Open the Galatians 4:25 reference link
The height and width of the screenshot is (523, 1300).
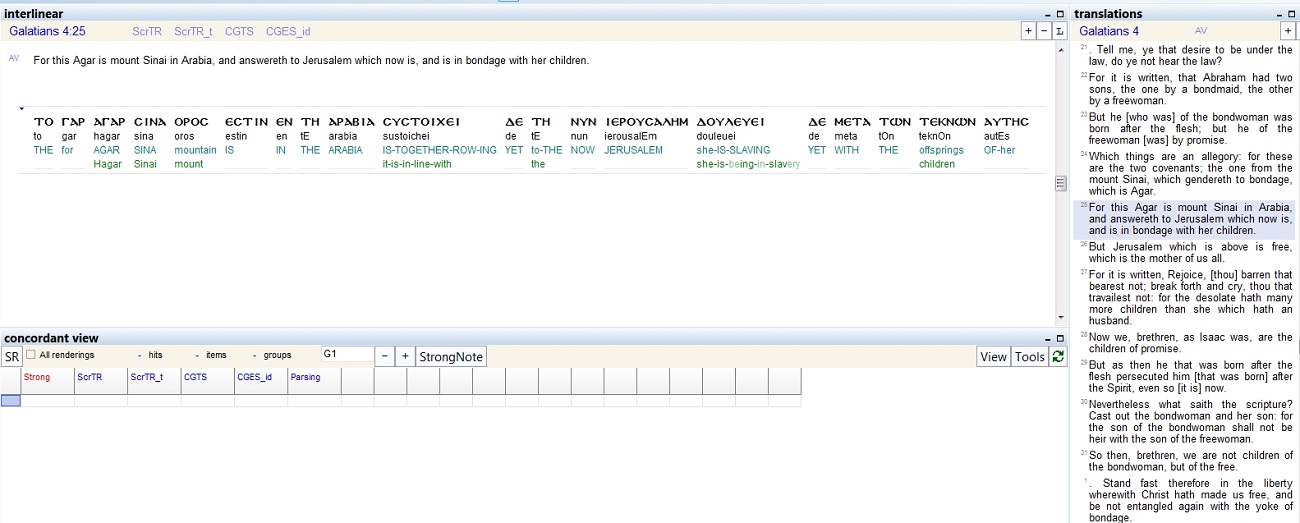(x=47, y=32)
